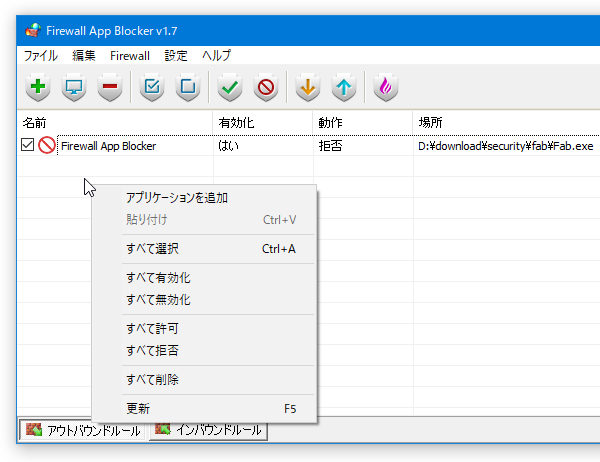Click the orange down arrow toolbar icon
The height and width of the screenshot is (462, 600).
308,87
